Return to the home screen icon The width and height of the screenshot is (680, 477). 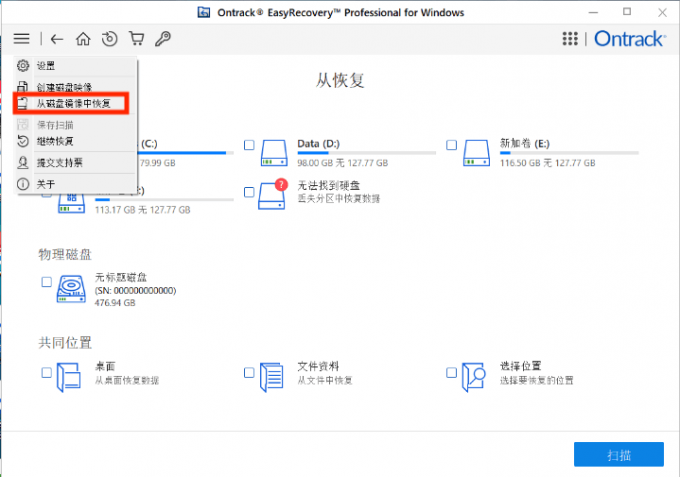83,39
